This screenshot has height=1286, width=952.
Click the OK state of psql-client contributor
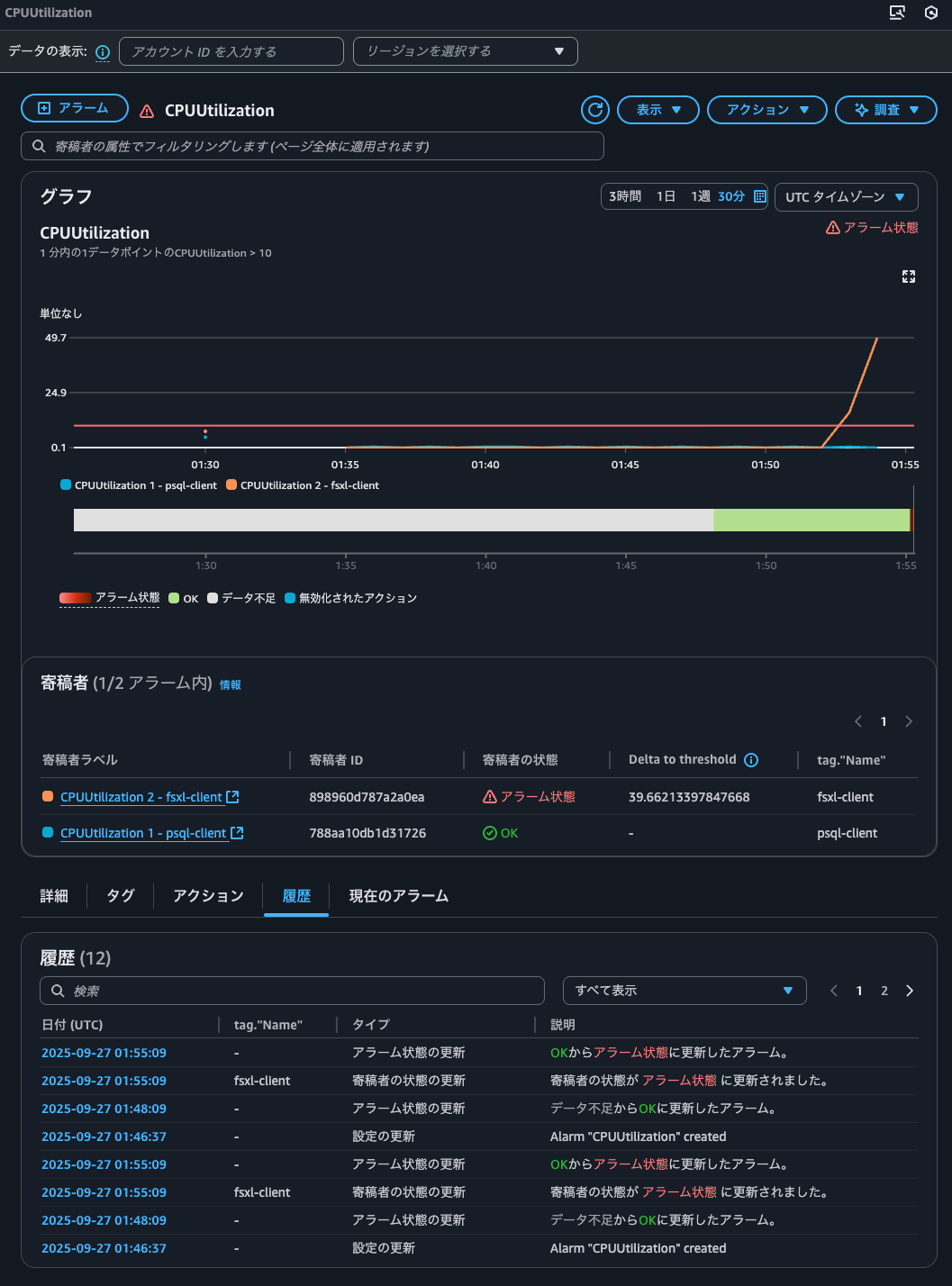[501, 833]
